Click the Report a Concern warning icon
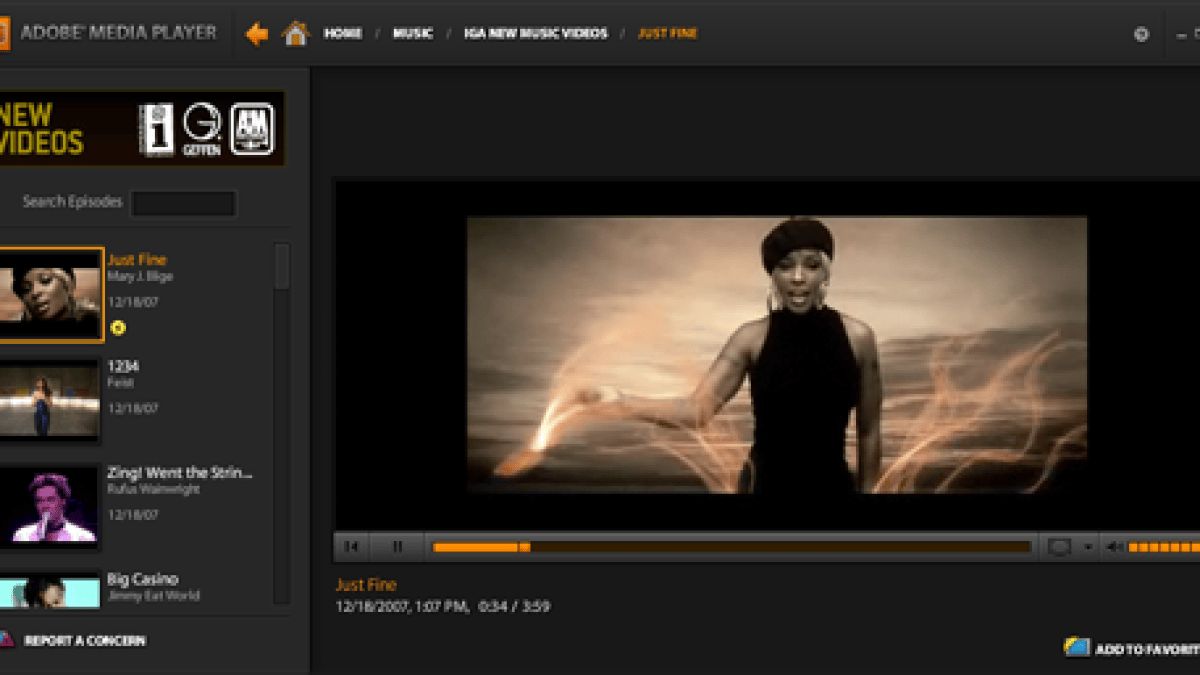This screenshot has width=1200, height=675. coord(6,639)
